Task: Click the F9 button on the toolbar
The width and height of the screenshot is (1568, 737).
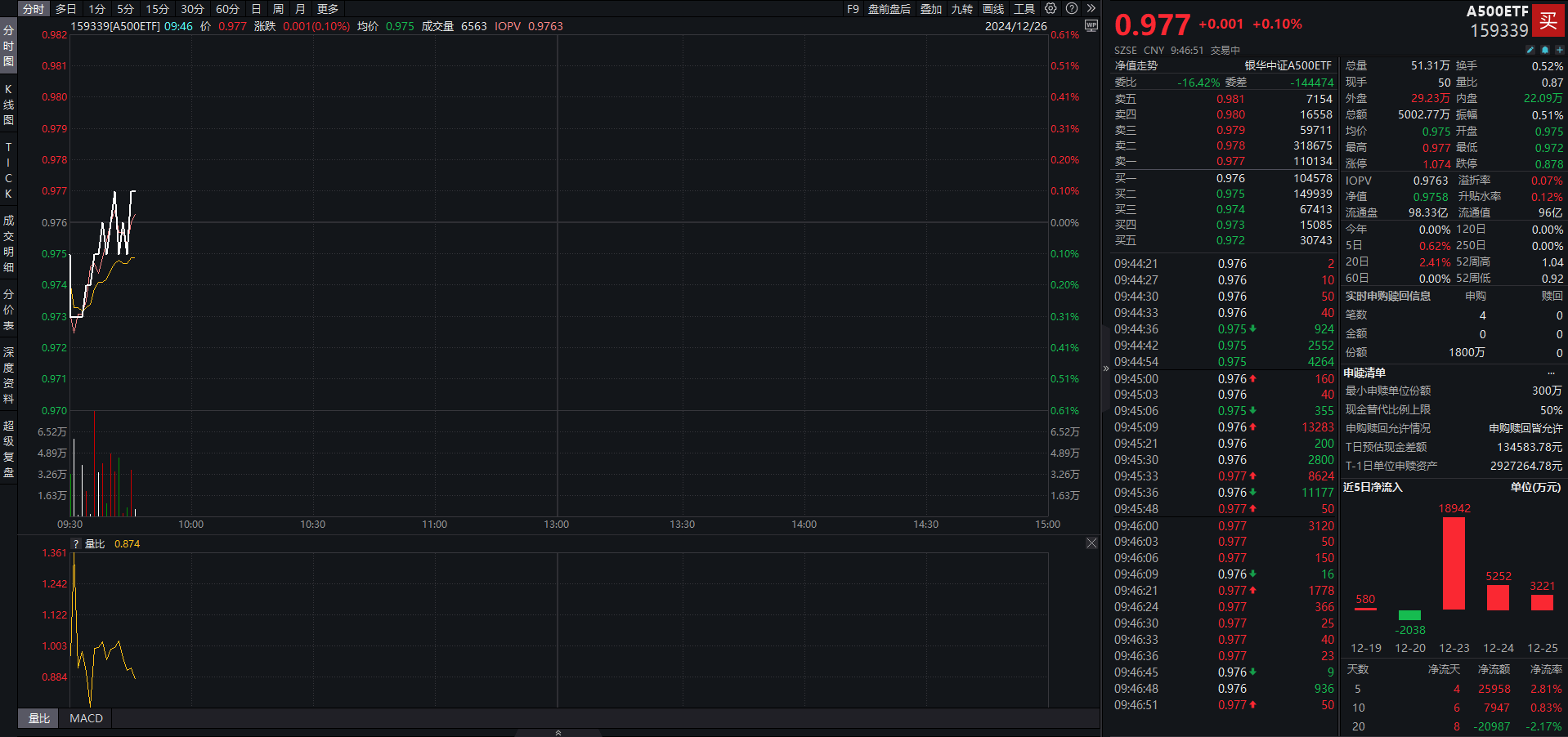Action: tap(852, 9)
